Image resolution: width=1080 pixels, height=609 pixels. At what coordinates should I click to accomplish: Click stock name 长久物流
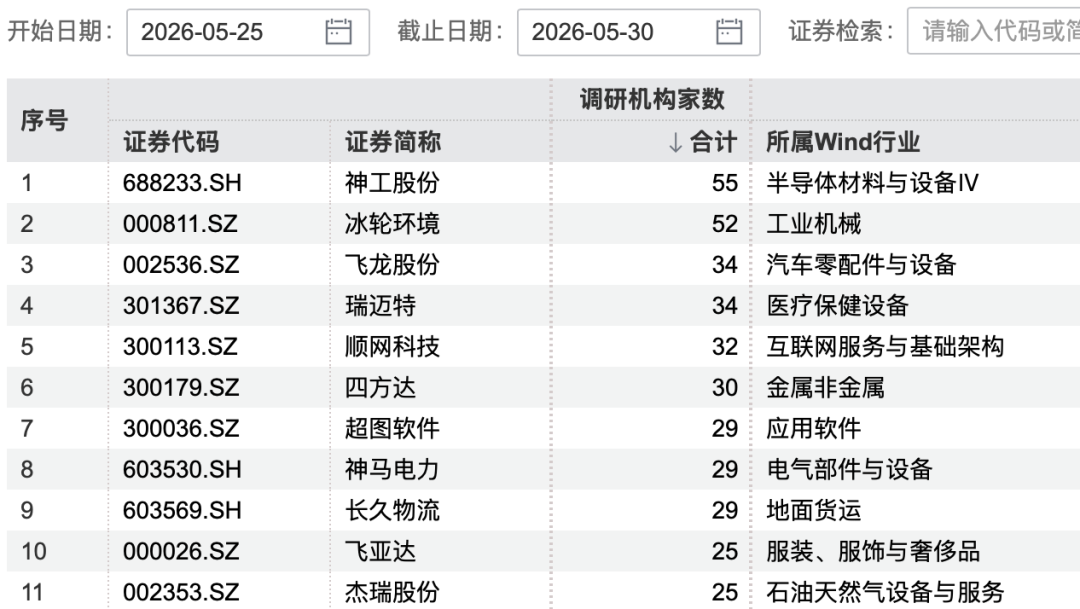(x=392, y=510)
